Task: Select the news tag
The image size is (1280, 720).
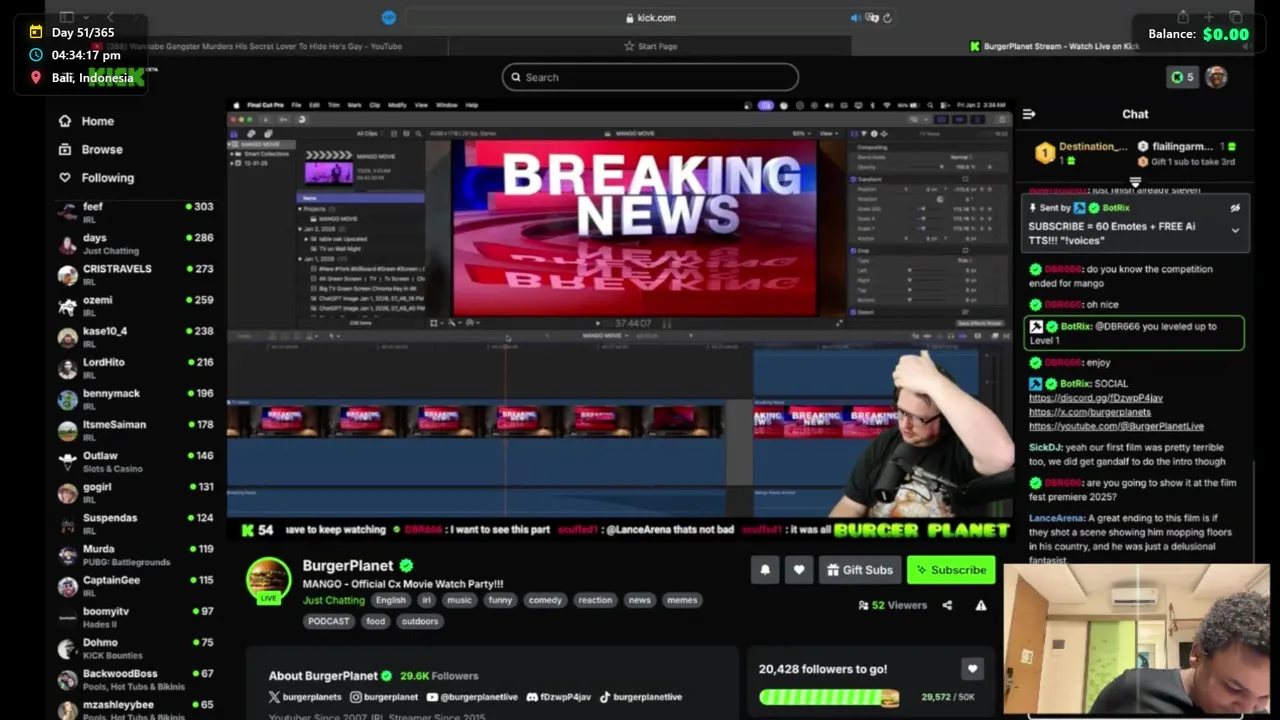Action: (x=640, y=600)
